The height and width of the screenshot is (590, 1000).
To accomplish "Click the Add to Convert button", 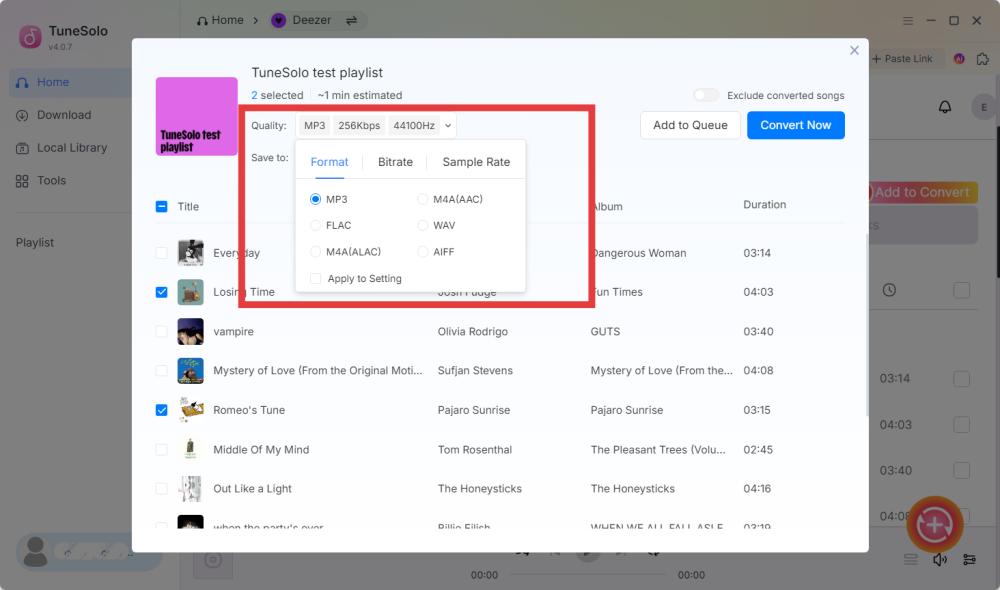I will tap(922, 192).
